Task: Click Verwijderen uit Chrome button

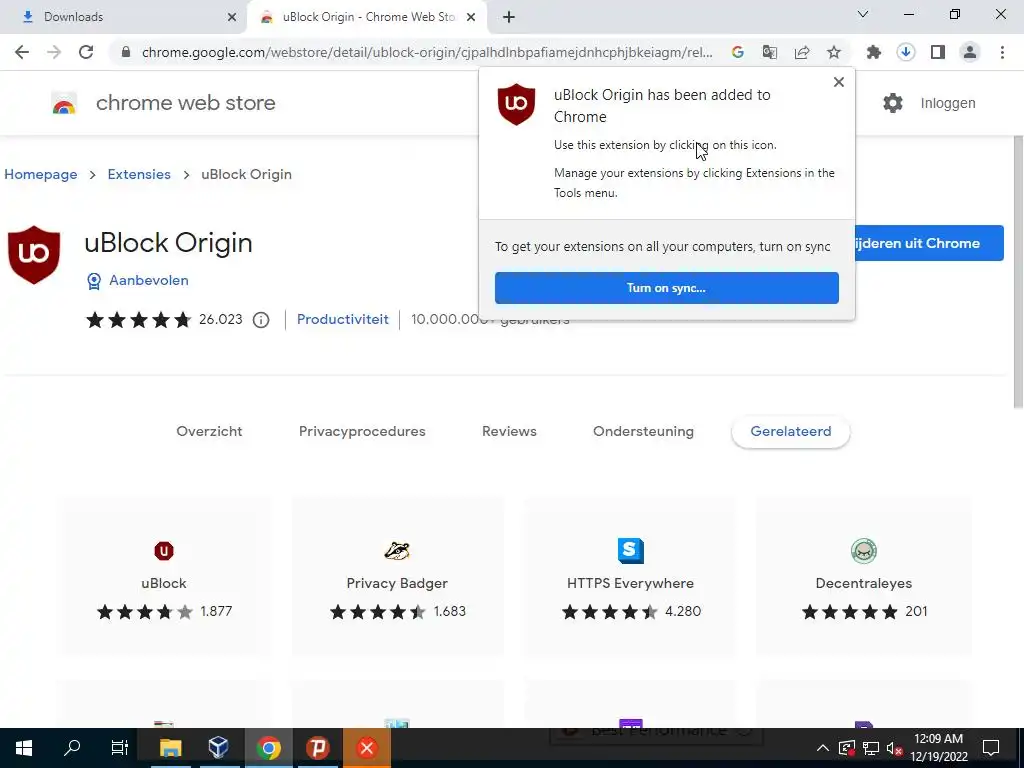Action: 929,243
